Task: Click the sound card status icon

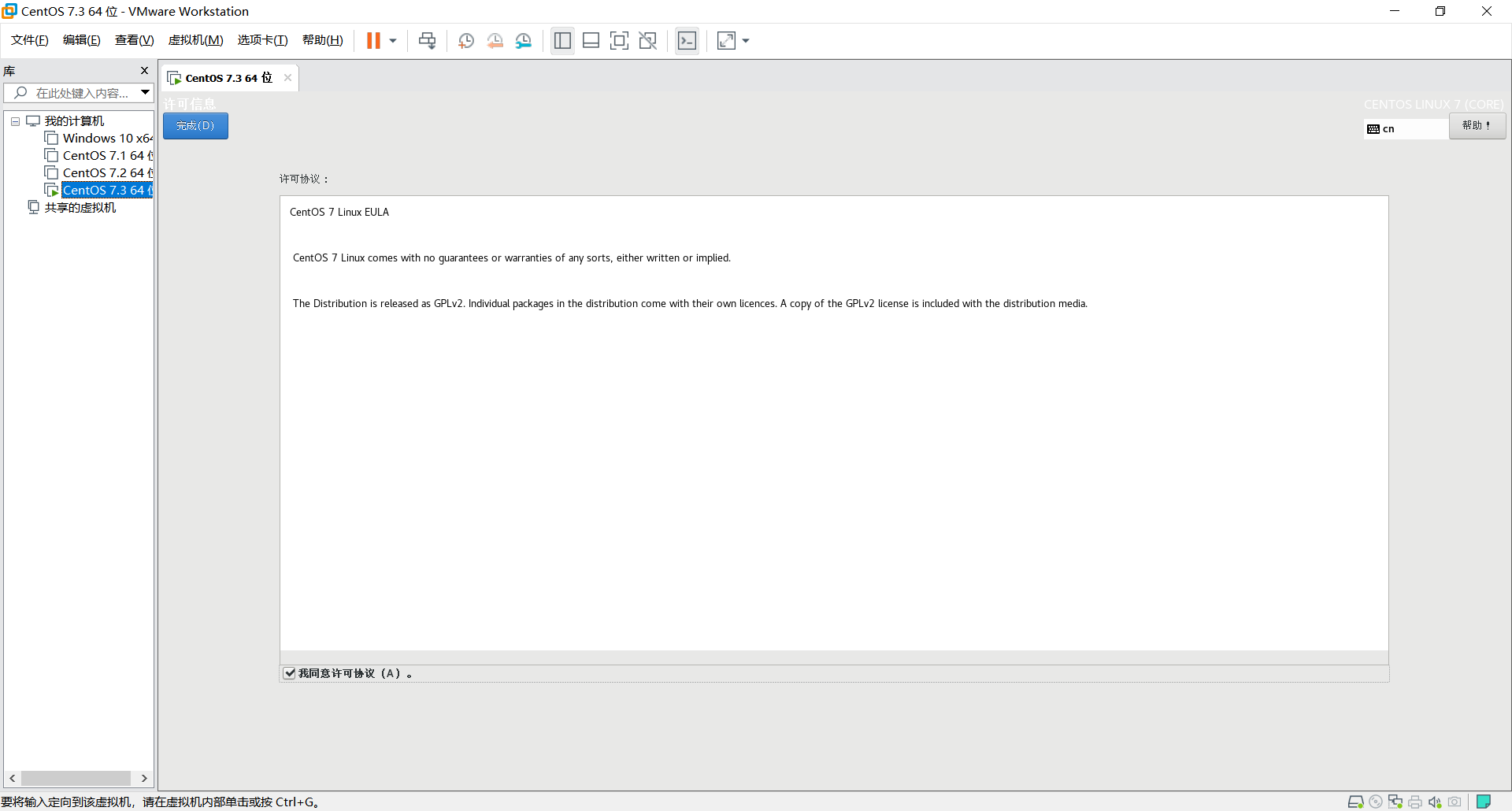Action: tap(1435, 802)
